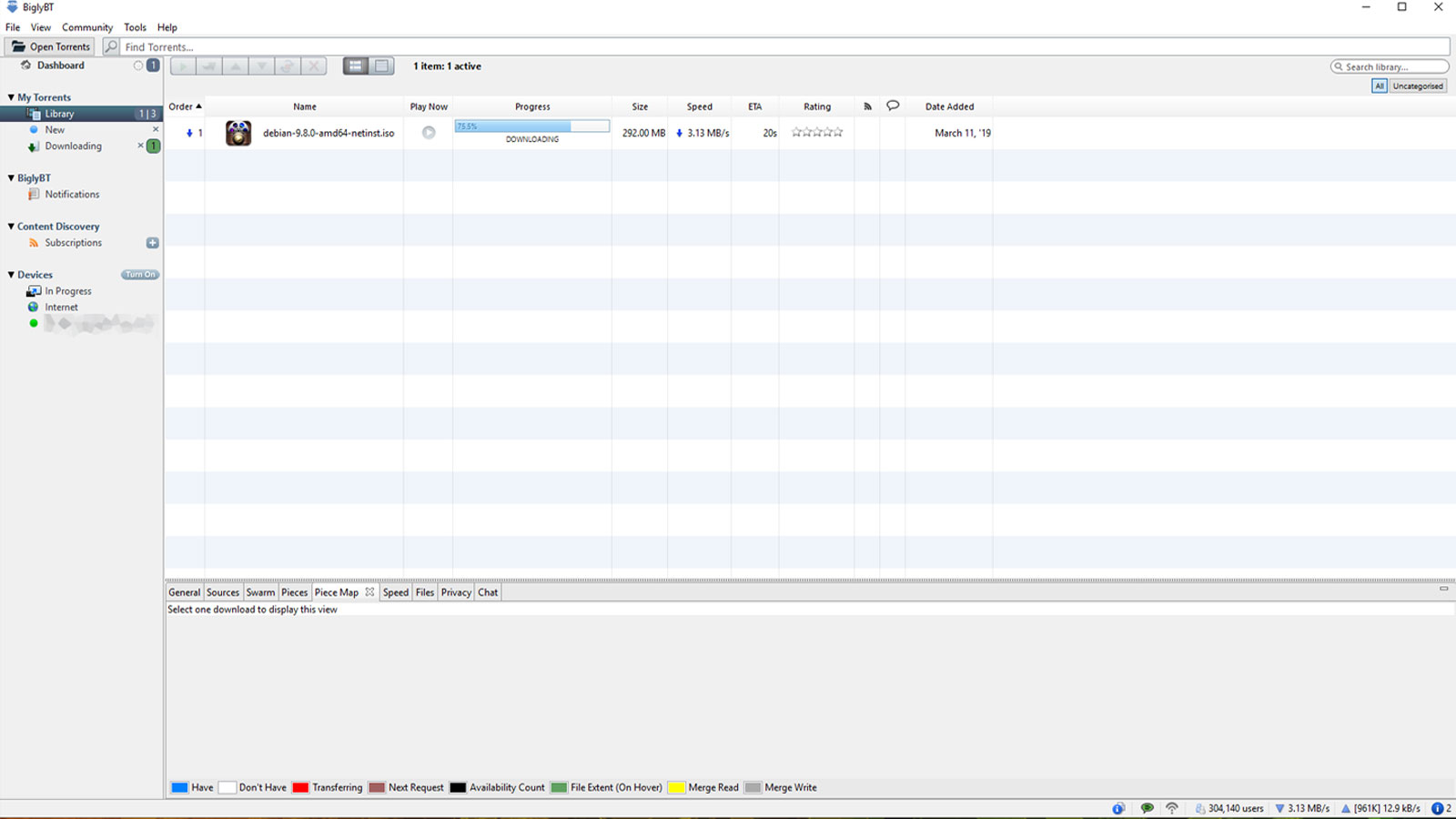Click the status bar wifi signal icon

(x=1172, y=808)
